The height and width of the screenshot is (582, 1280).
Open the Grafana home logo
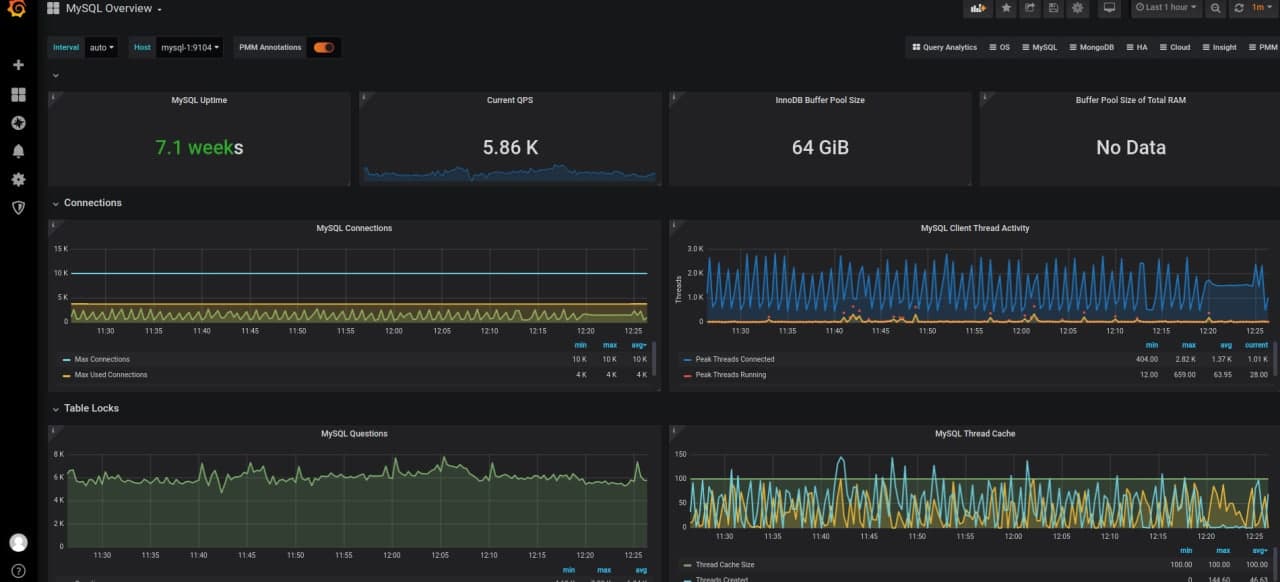tap(17, 9)
